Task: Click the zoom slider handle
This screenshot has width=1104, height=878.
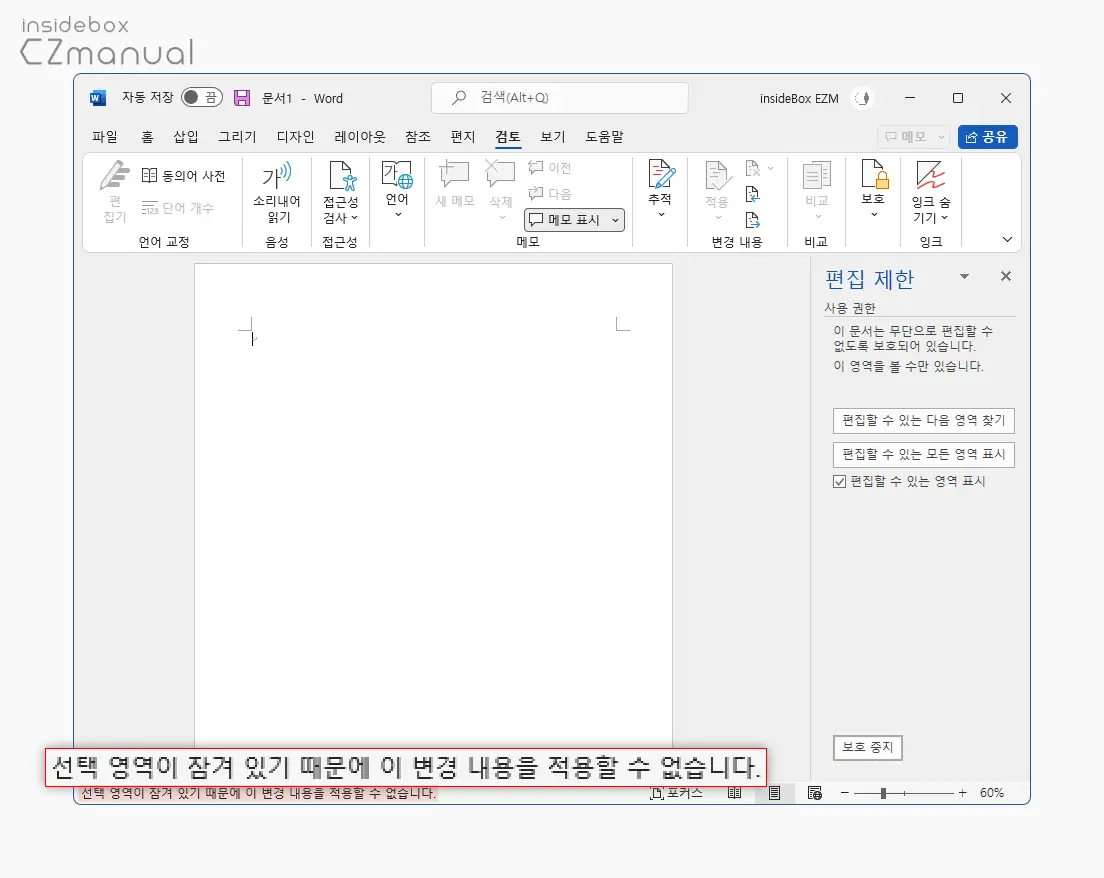Action: (x=883, y=793)
